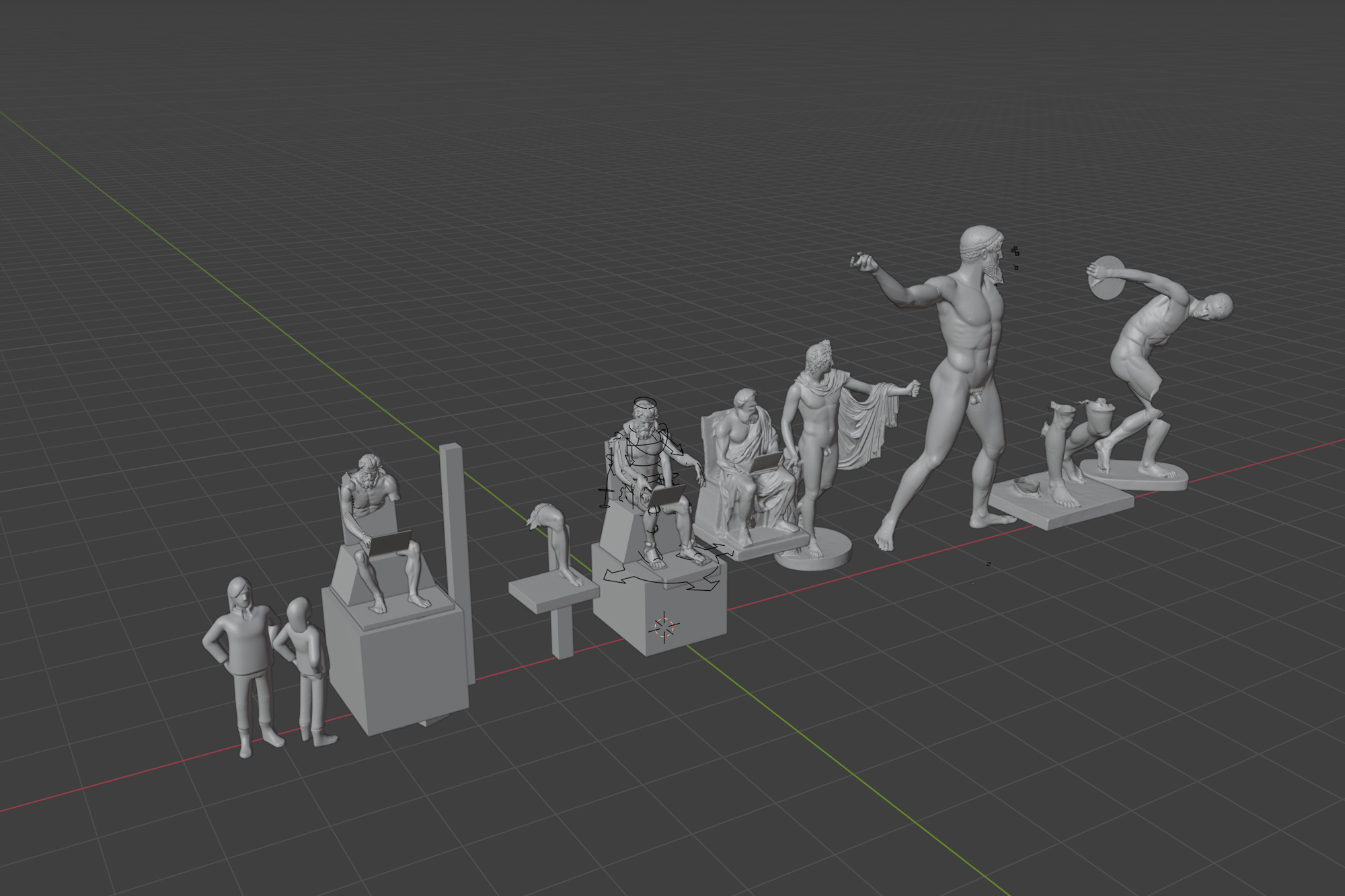Click the laptop on the rigged seated statue

(667, 495)
